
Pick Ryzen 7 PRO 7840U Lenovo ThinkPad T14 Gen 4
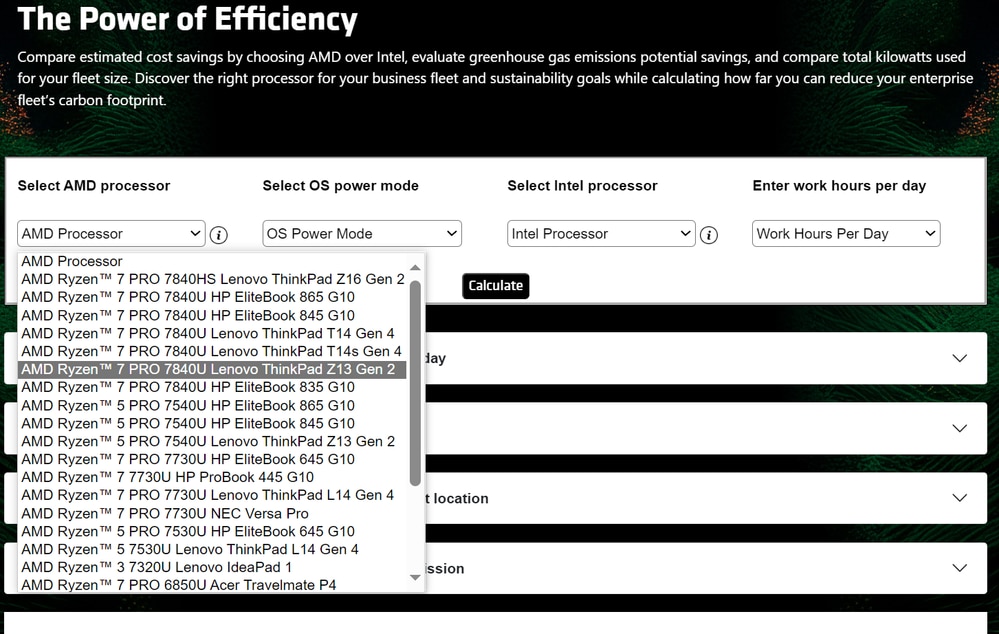pyautogui.click(x=212, y=333)
